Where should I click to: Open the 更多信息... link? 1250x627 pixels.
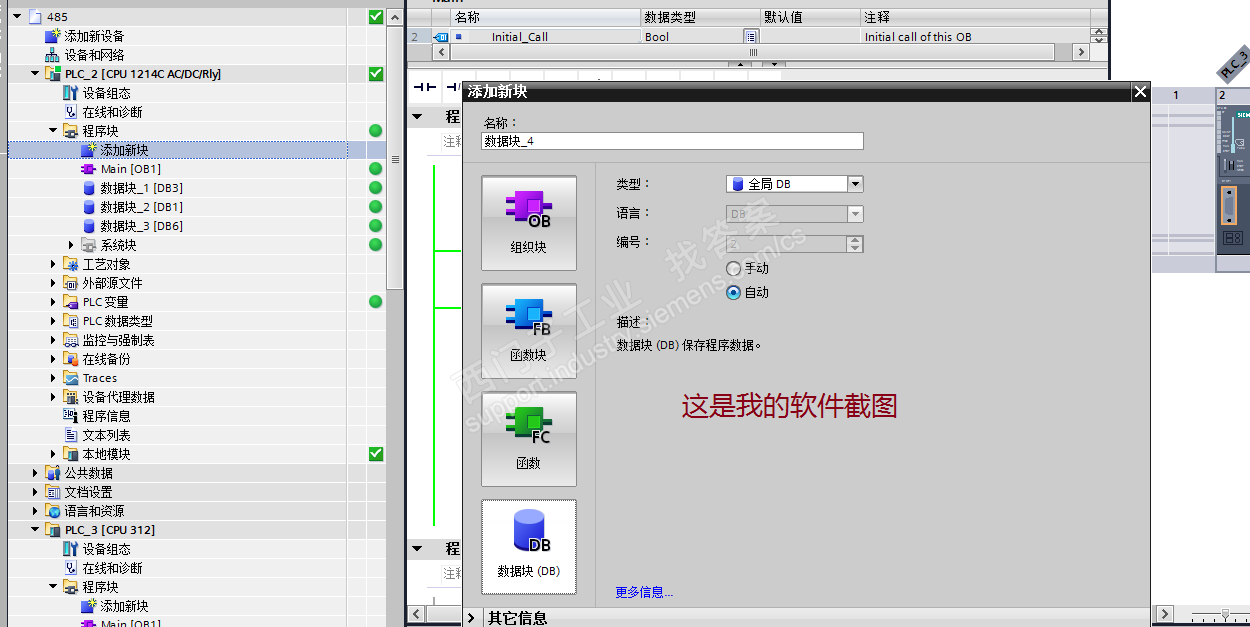[644, 592]
